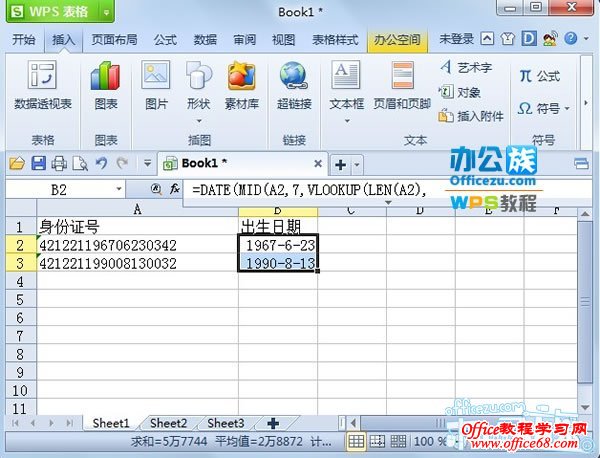This screenshot has width=600, height=458.
Task: Click the vertical scrollbar thumb
Action: tap(585, 302)
